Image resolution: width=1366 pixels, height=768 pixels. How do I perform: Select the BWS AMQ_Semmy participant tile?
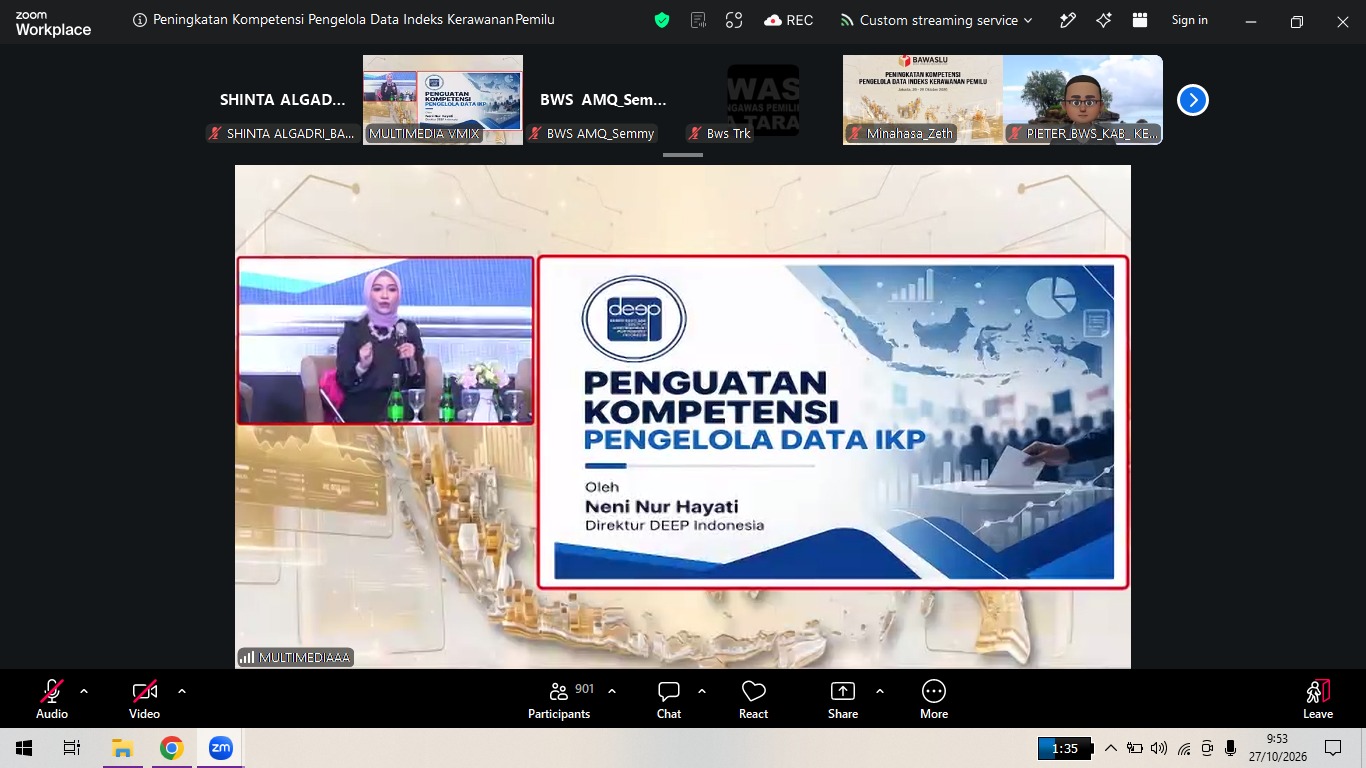tap(603, 100)
